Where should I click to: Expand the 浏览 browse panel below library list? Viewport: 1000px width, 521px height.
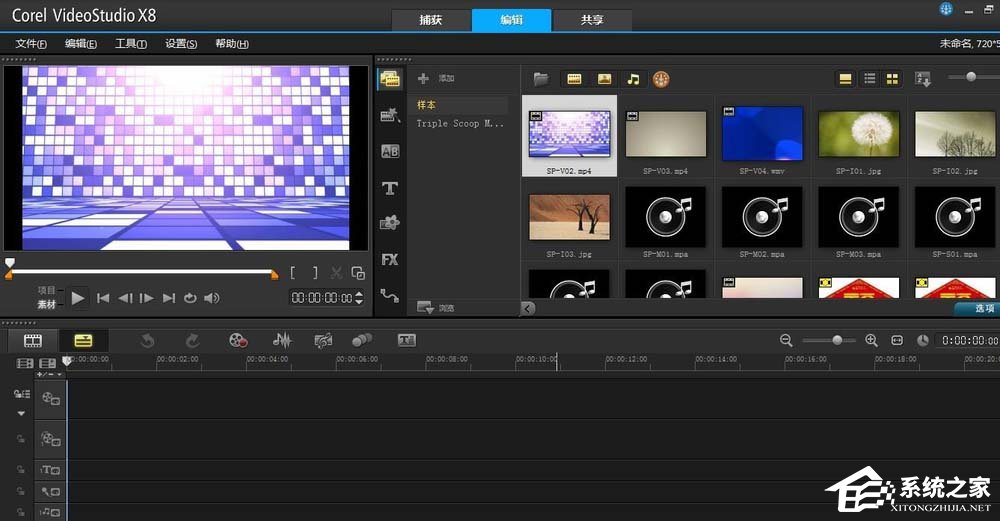pyautogui.click(x=425, y=308)
